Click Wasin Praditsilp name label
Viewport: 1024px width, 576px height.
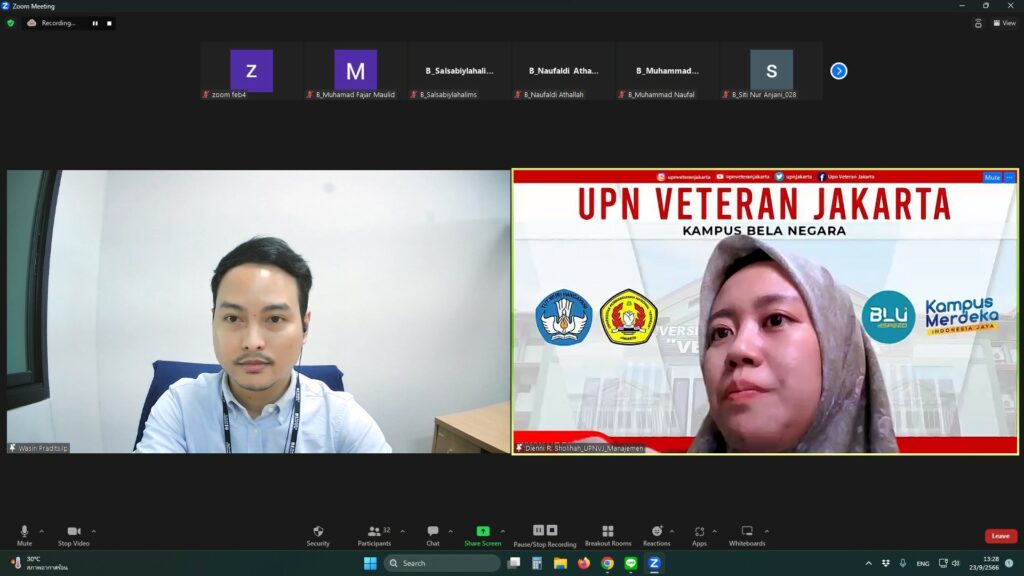(x=39, y=448)
